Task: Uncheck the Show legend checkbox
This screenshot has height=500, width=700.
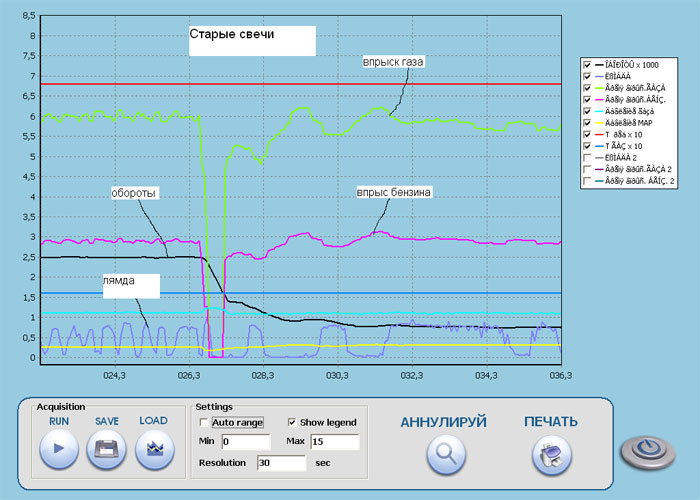Action: click(292, 422)
